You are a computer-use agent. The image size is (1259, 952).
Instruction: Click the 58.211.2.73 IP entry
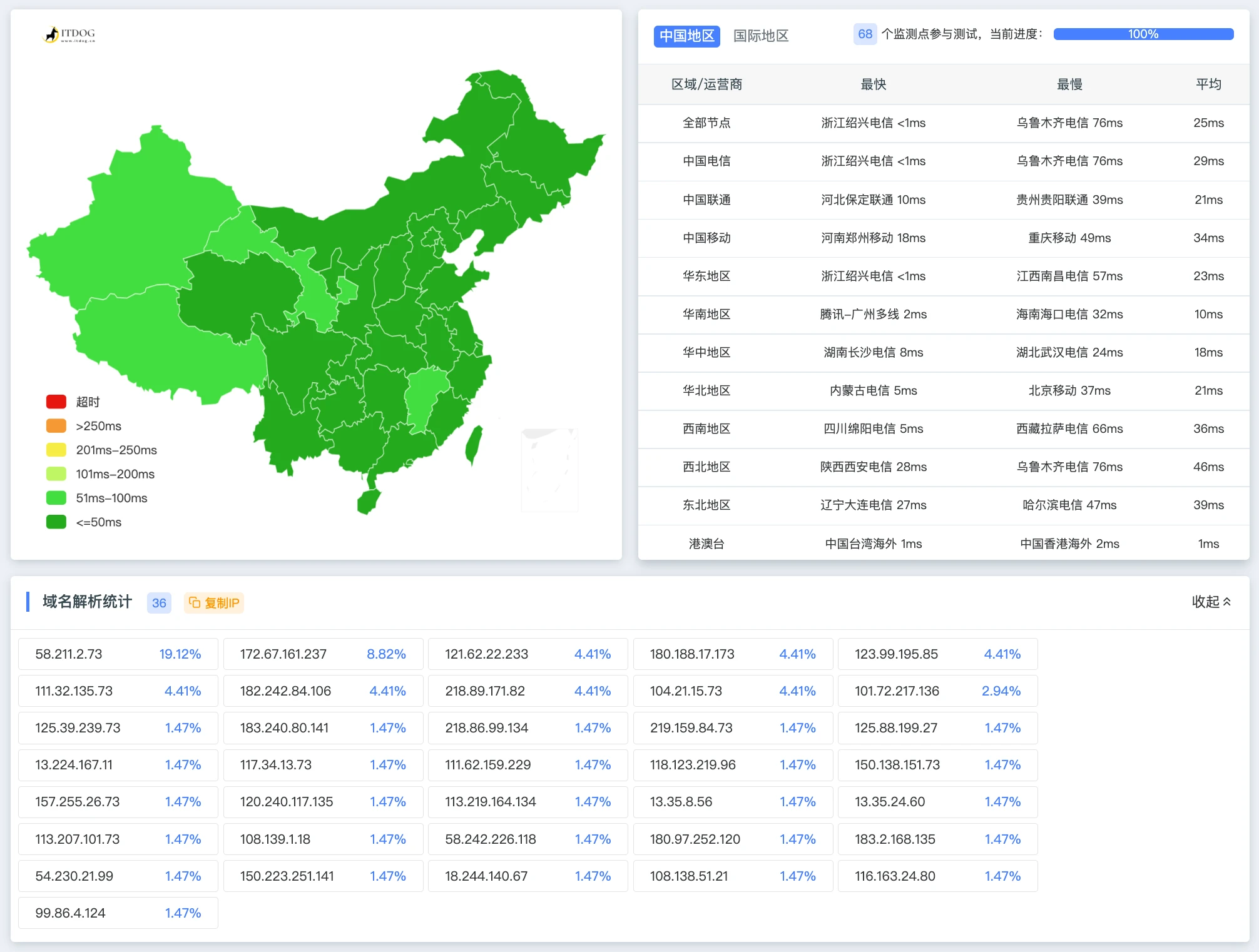tap(69, 654)
